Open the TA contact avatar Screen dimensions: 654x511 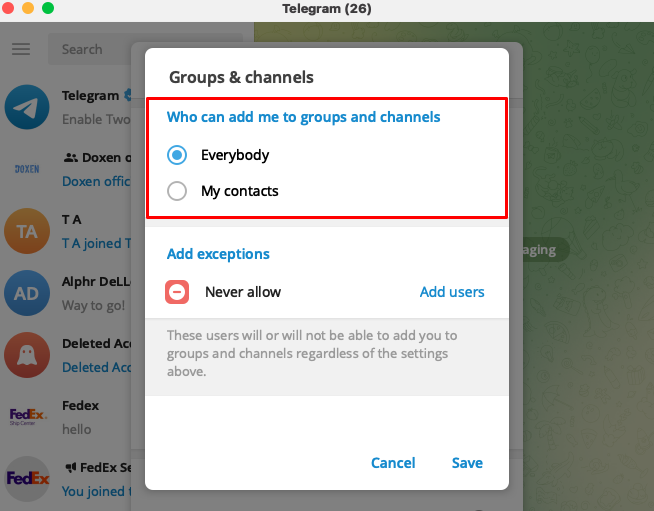click(x=27, y=231)
